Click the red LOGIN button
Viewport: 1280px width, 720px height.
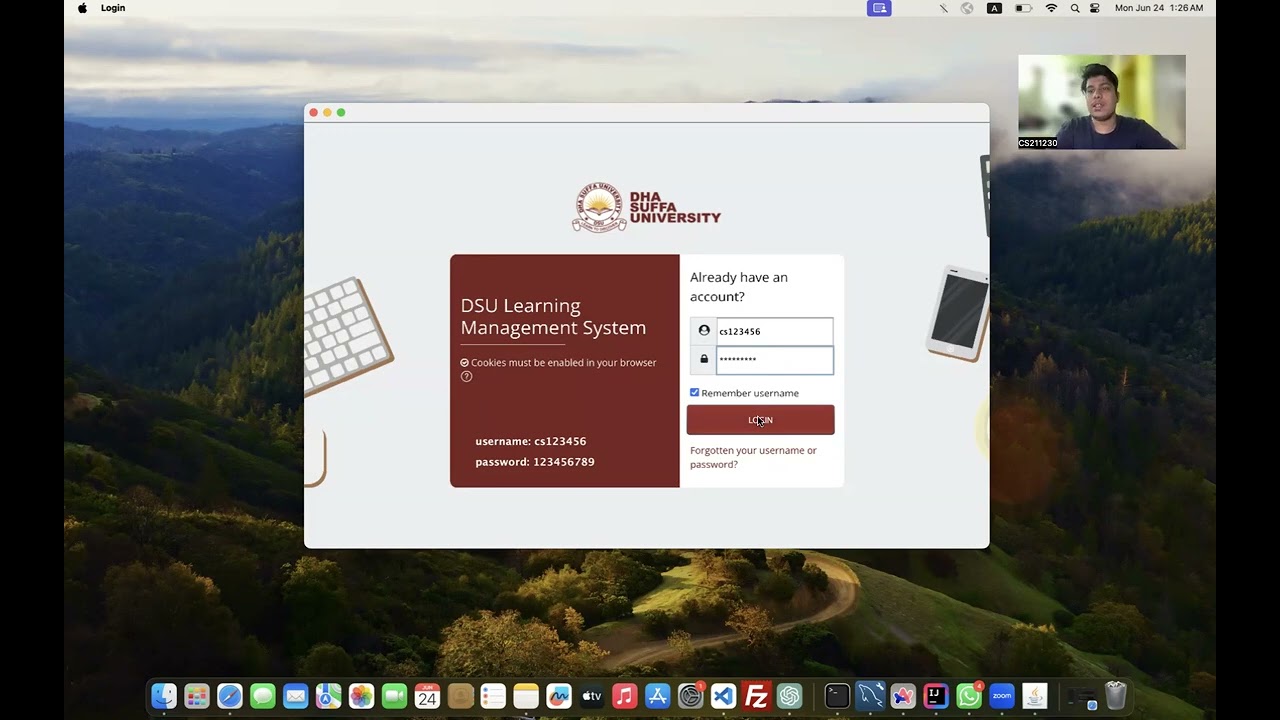click(760, 420)
